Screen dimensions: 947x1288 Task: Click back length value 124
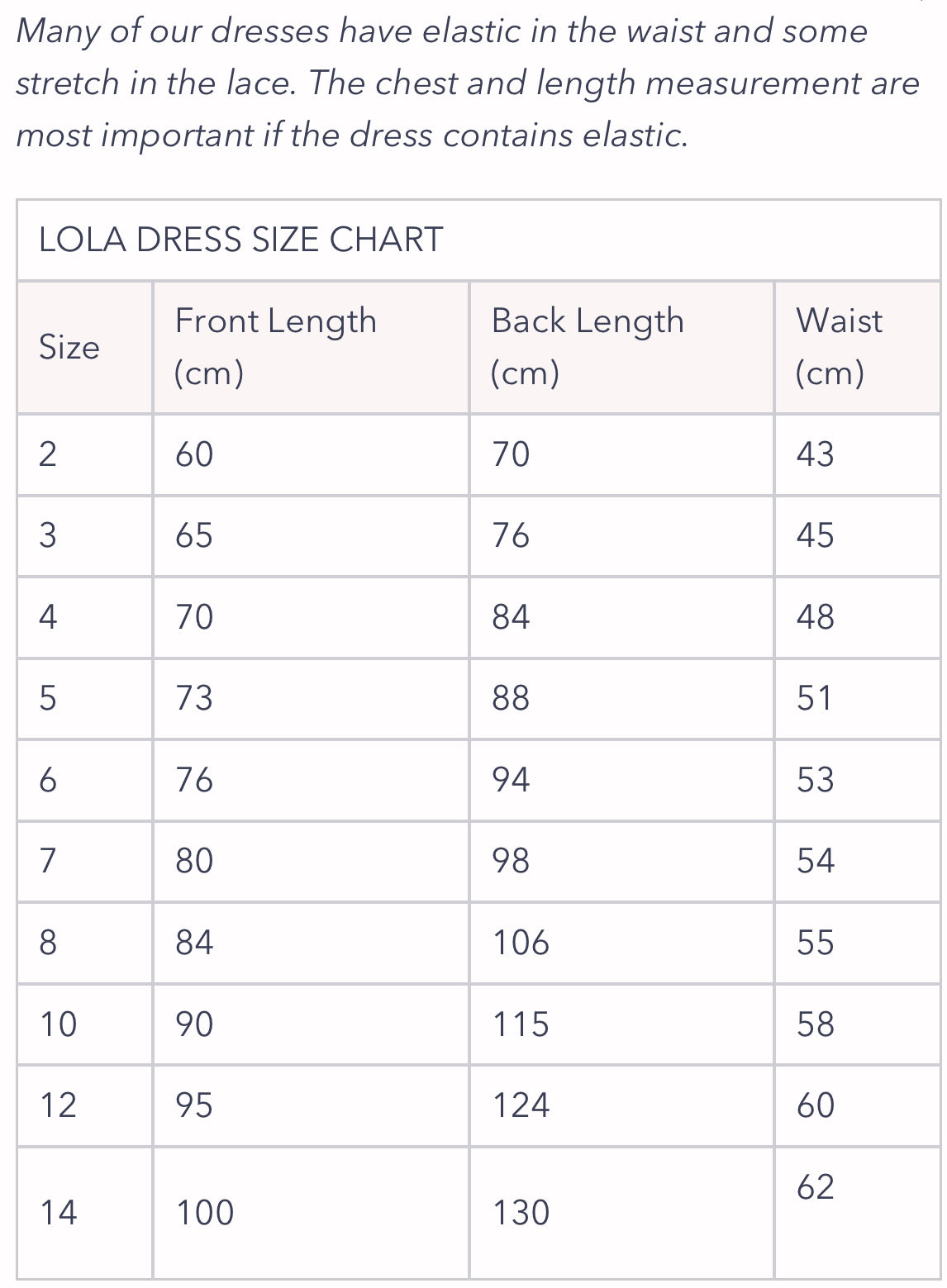[x=521, y=1105]
